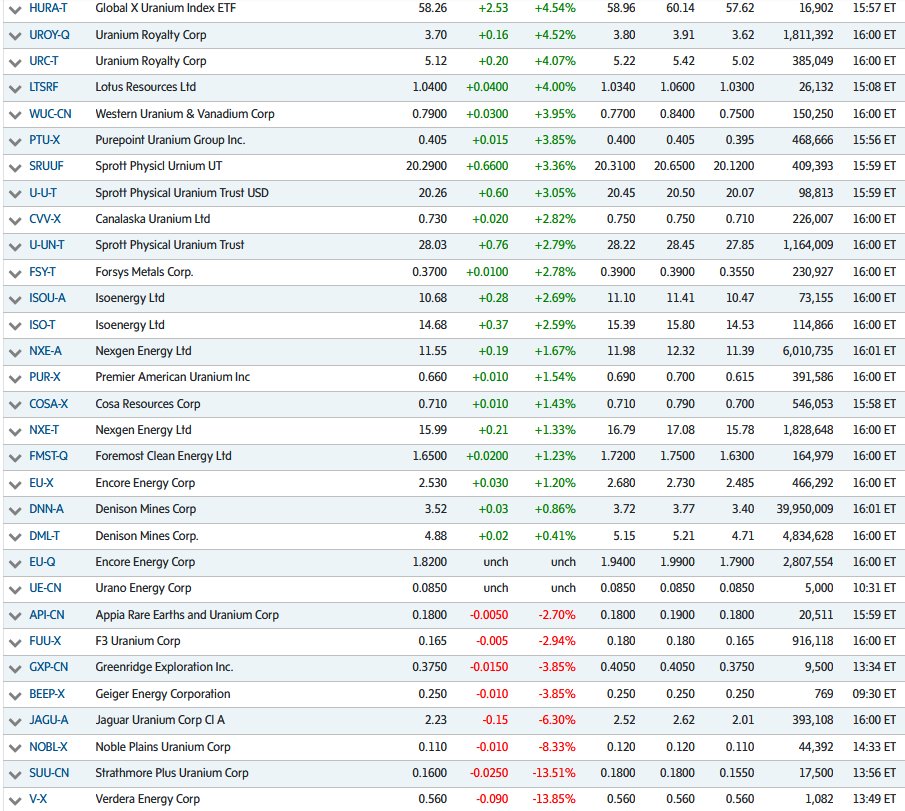905x811 pixels.
Task: Expand the HURA-T row chevron
Action: tap(15, 9)
